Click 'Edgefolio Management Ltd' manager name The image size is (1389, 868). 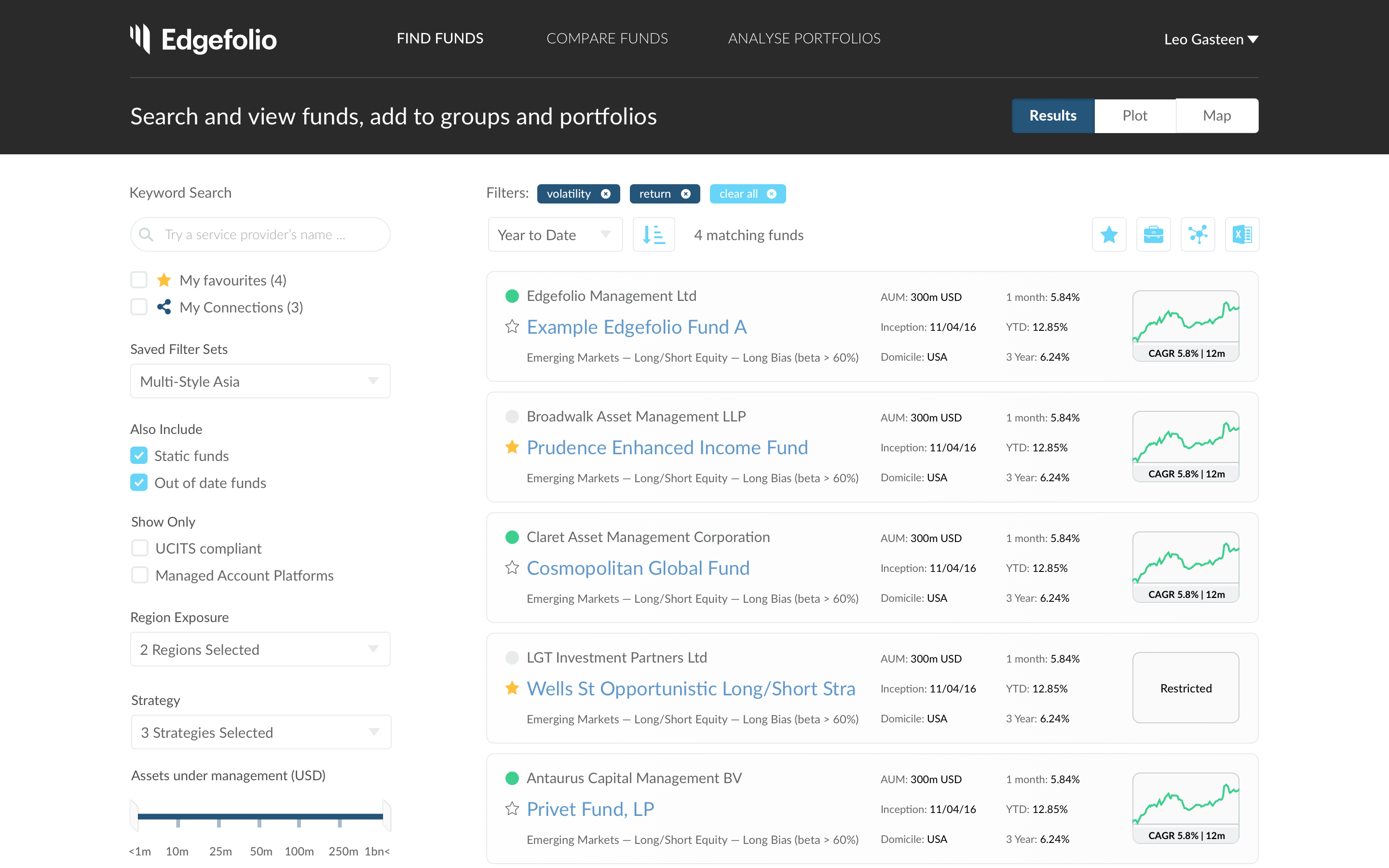[x=611, y=296]
